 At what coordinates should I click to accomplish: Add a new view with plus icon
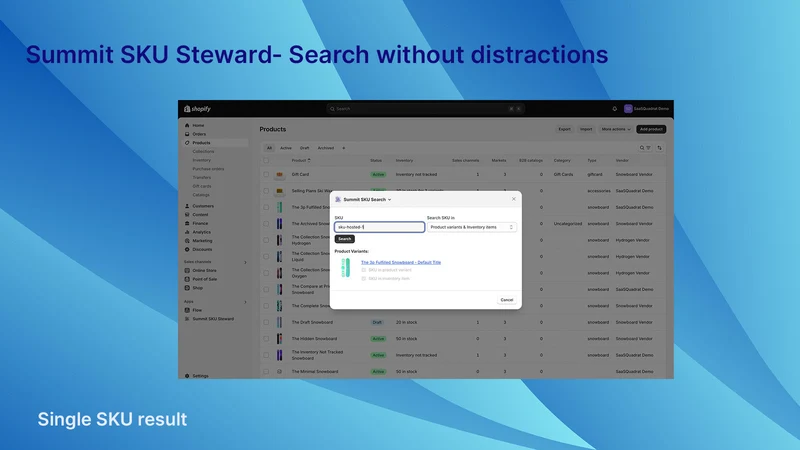tap(343, 148)
